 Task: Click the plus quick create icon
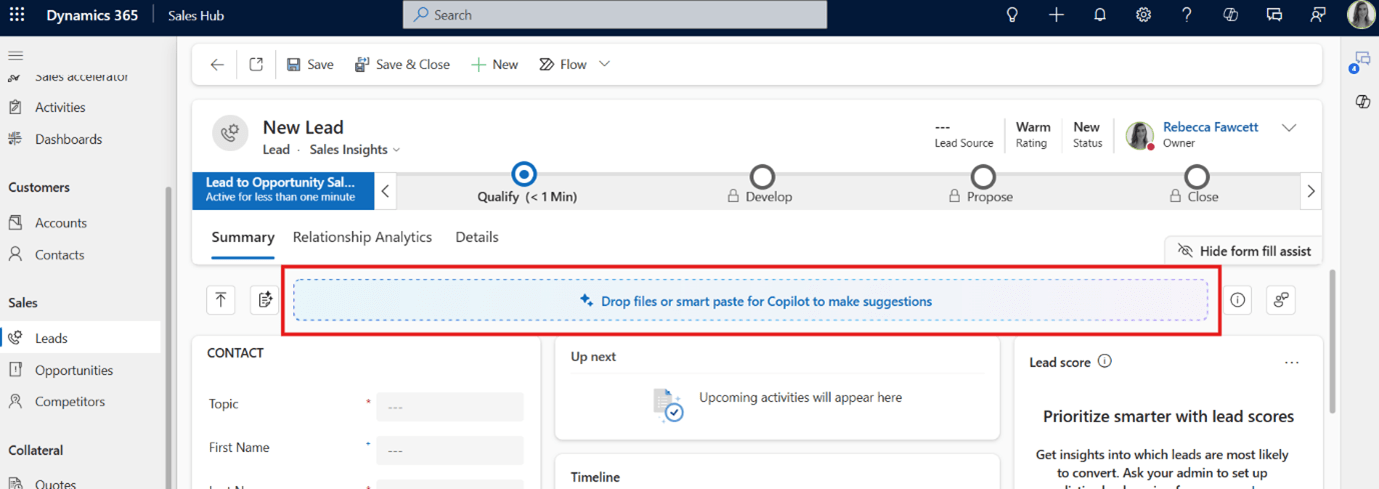tap(1056, 15)
